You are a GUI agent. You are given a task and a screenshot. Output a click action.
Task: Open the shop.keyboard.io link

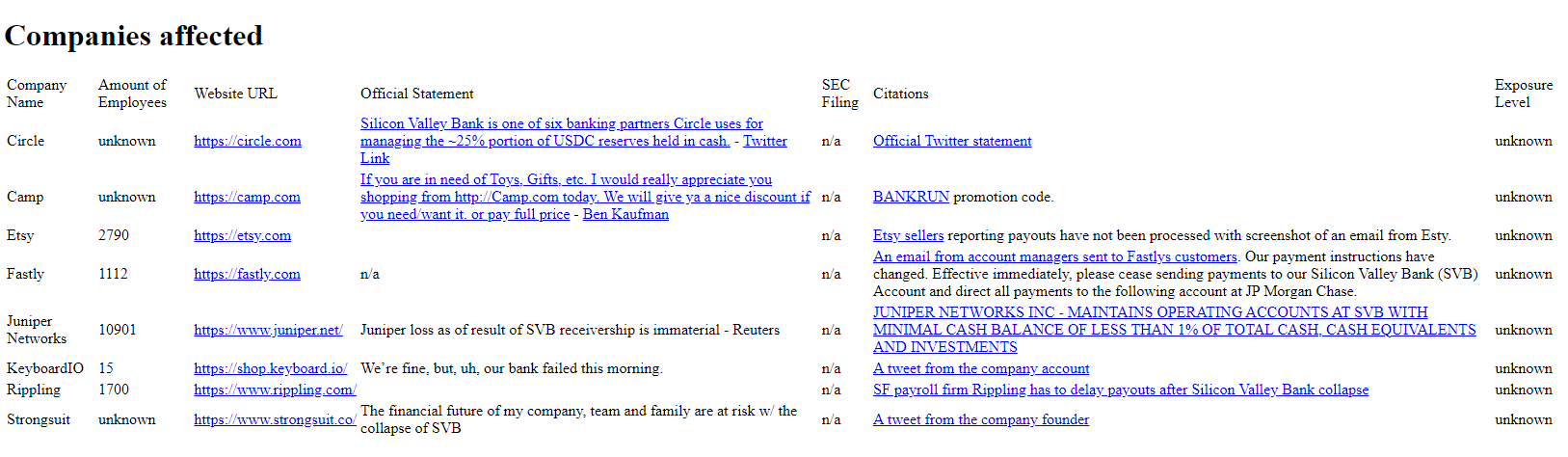(270, 368)
